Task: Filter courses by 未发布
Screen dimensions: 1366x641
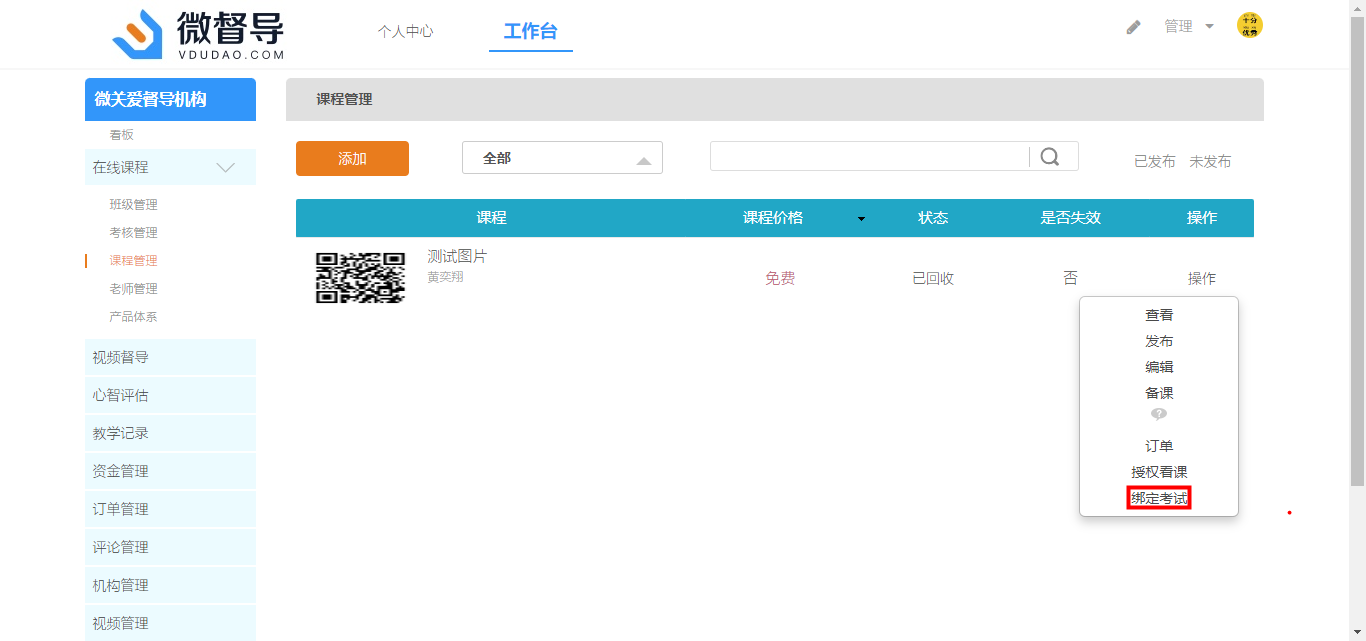Action: coord(1210,161)
